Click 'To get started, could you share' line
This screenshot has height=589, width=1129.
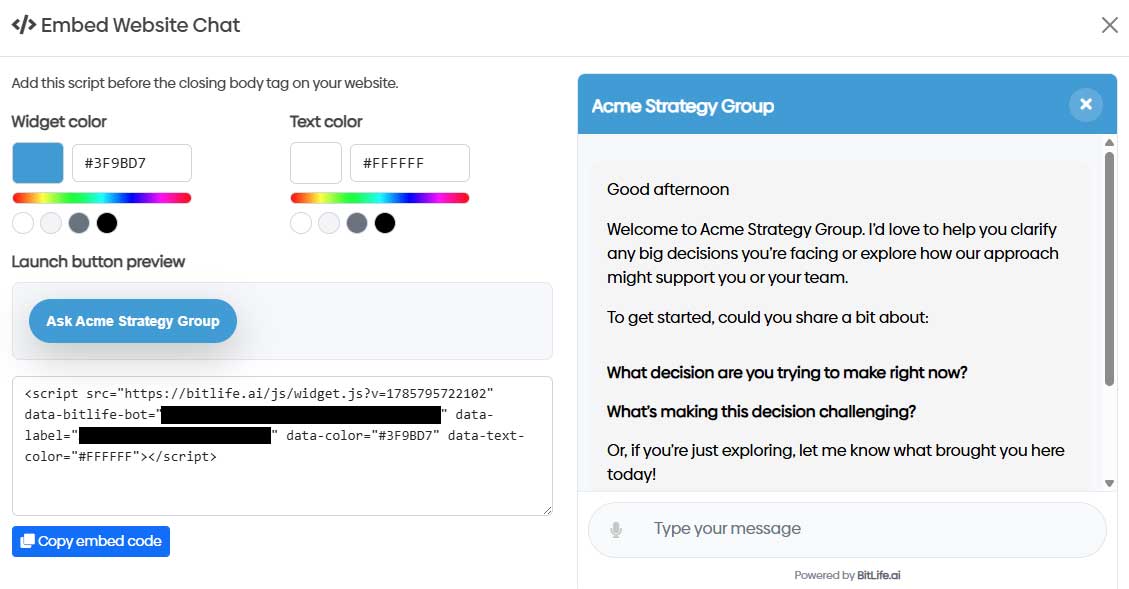pyautogui.click(x=768, y=318)
